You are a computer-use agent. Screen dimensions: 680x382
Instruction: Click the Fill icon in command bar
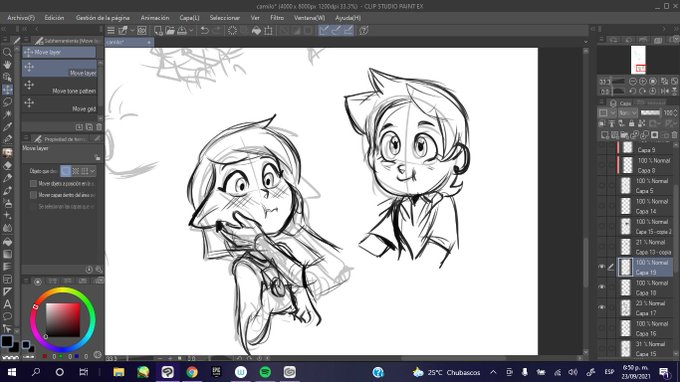[x=256, y=30]
